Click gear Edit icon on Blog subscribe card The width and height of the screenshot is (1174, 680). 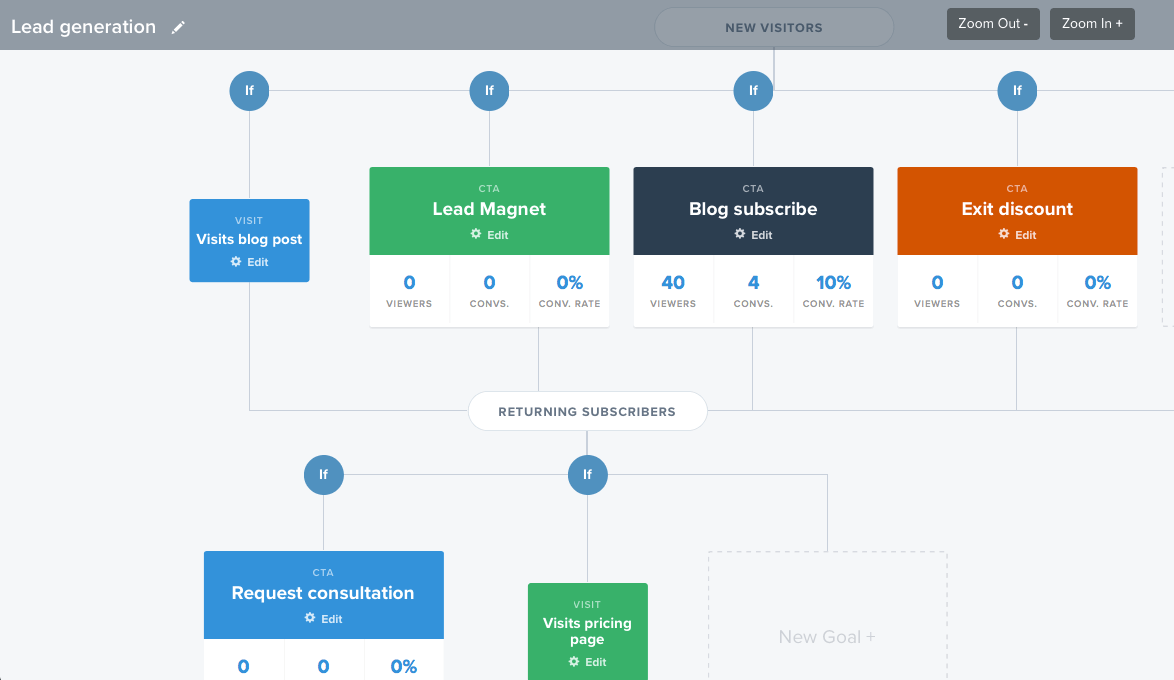(x=741, y=234)
